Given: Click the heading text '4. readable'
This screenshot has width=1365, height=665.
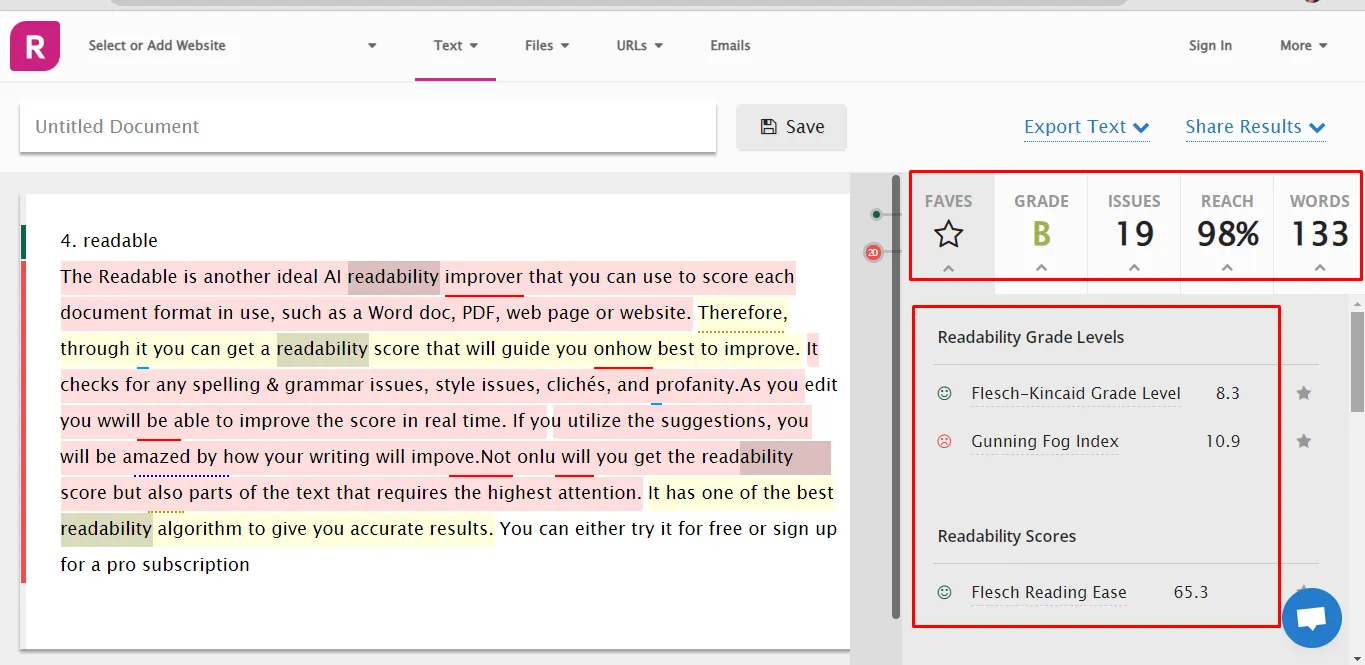Looking at the screenshot, I should (109, 241).
